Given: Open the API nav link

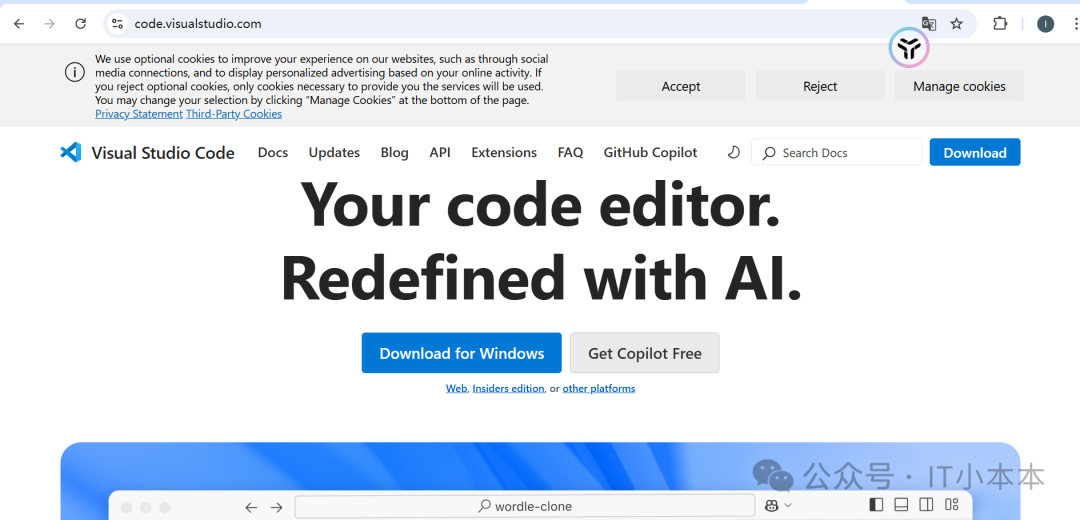Looking at the screenshot, I should tap(439, 152).
